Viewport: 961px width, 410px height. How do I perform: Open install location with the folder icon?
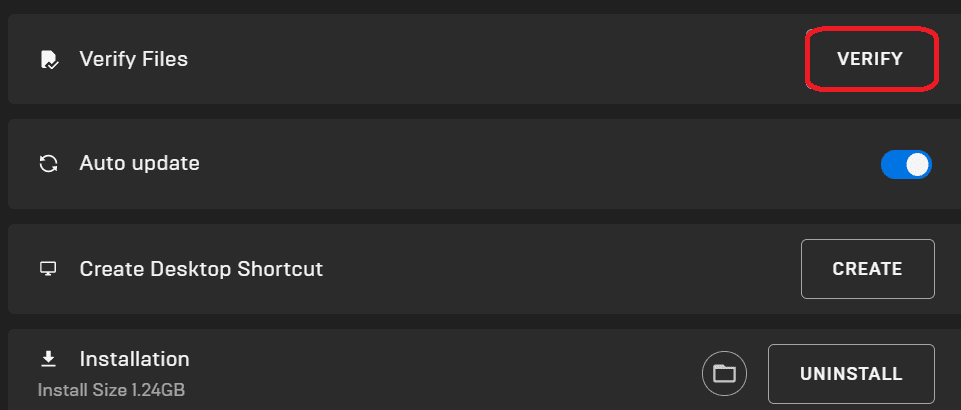724,373
